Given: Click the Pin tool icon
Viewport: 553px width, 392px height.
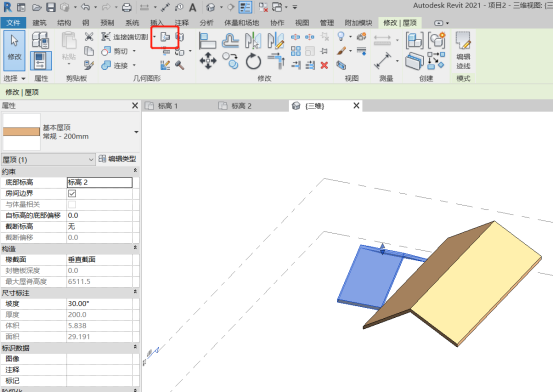Looking at the screenshot, I should 324,51.
